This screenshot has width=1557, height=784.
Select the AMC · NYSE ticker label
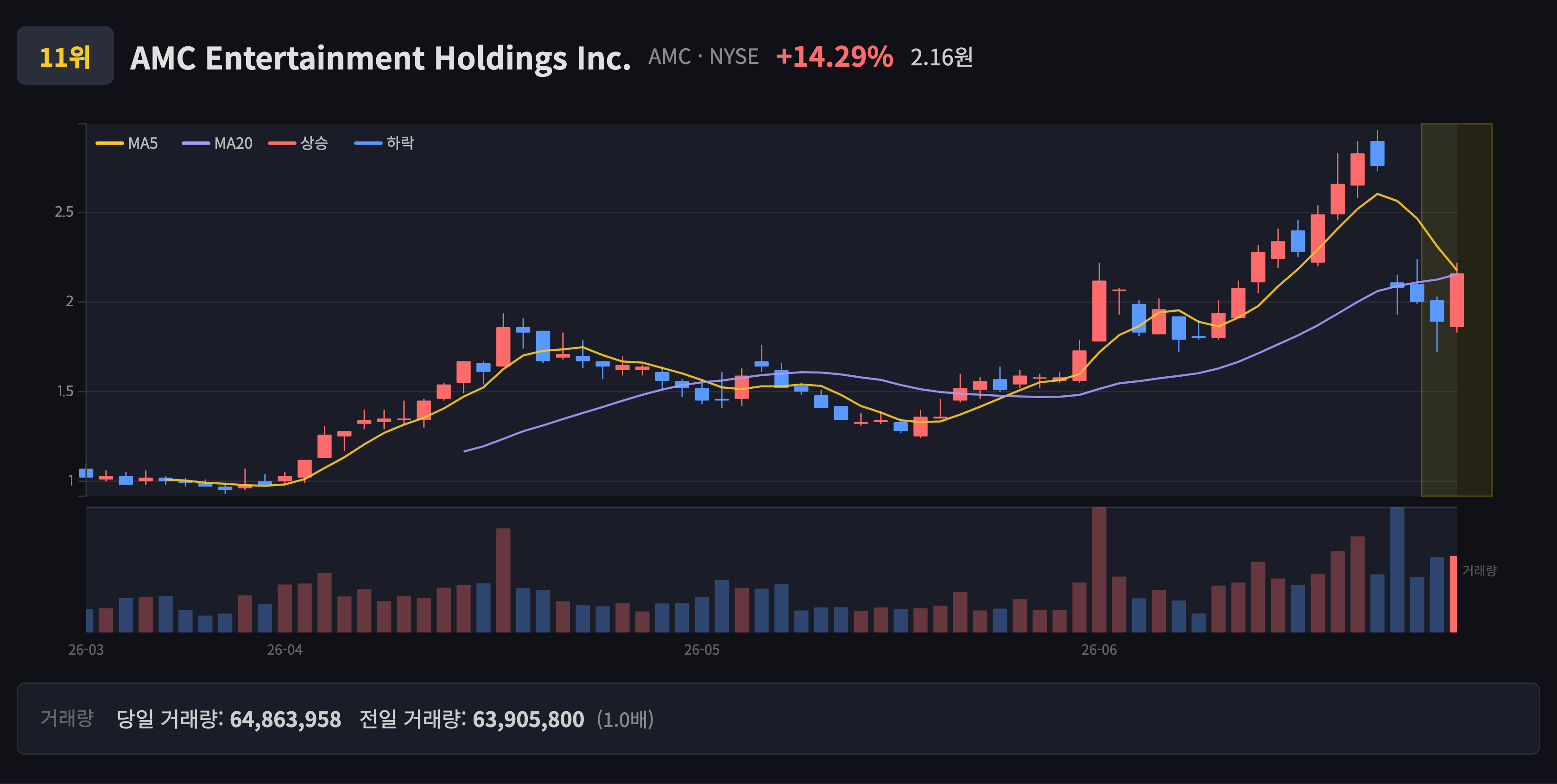click(x=703, y=57)
